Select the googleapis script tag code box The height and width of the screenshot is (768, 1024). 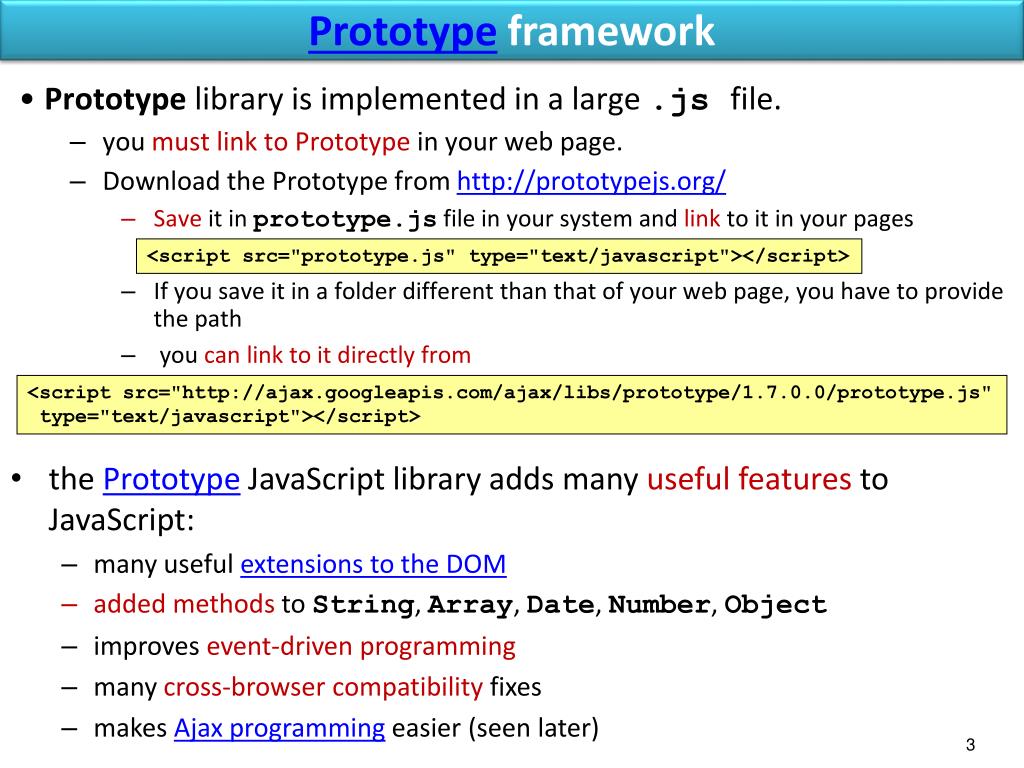[x=512, y=405]
